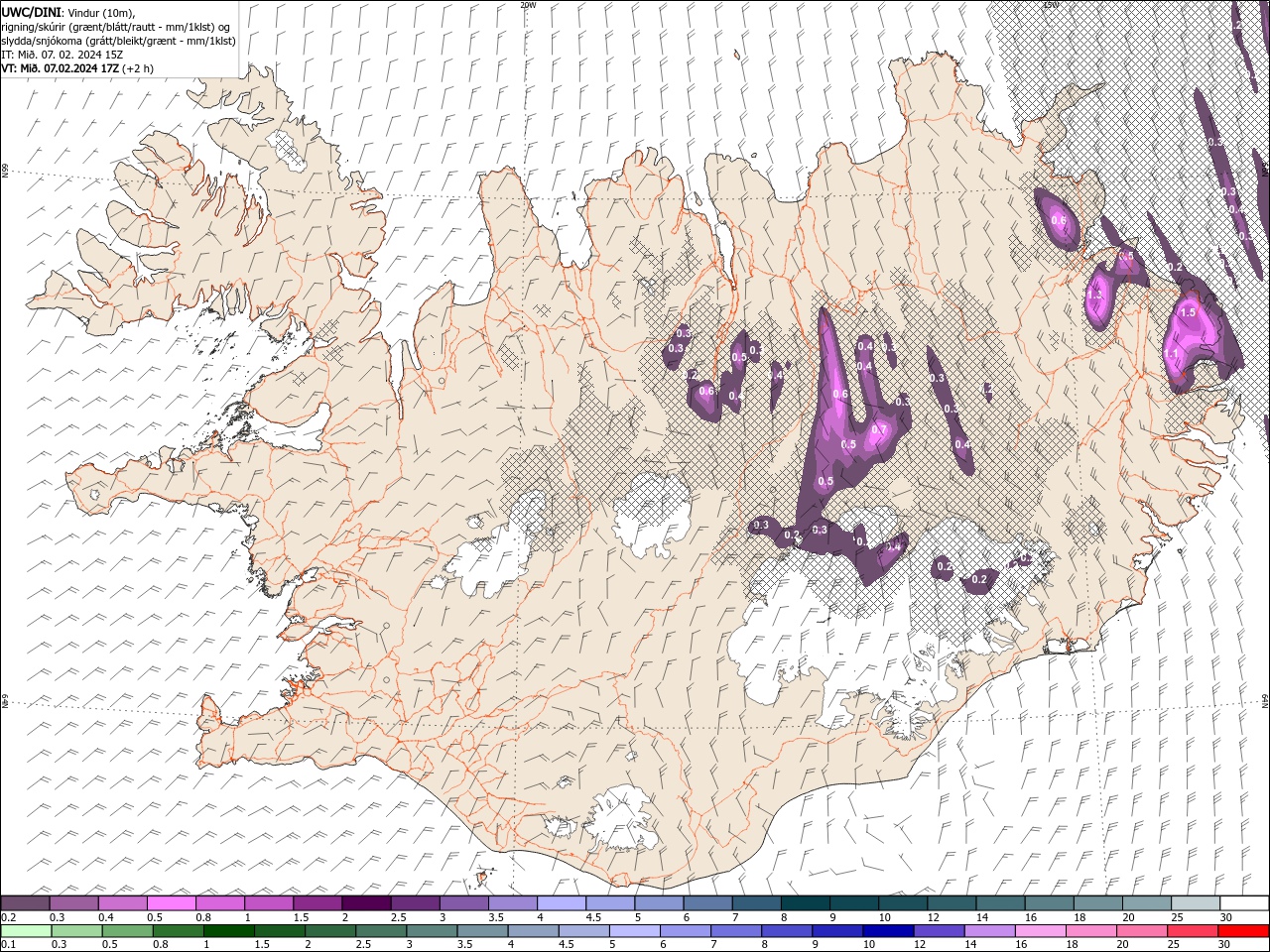The height and width of the screenshot is (952, 1270).
Task: Click the 'slydda/snjókoma' legend description line
Action: 118,40
